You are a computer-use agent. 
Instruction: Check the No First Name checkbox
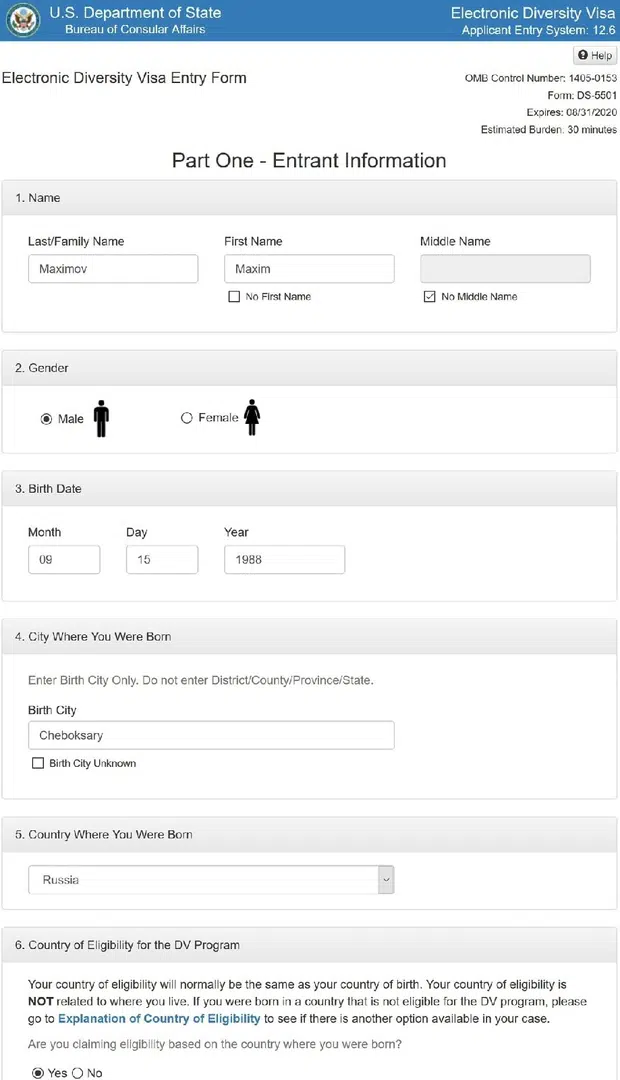(x=234, y=297)
